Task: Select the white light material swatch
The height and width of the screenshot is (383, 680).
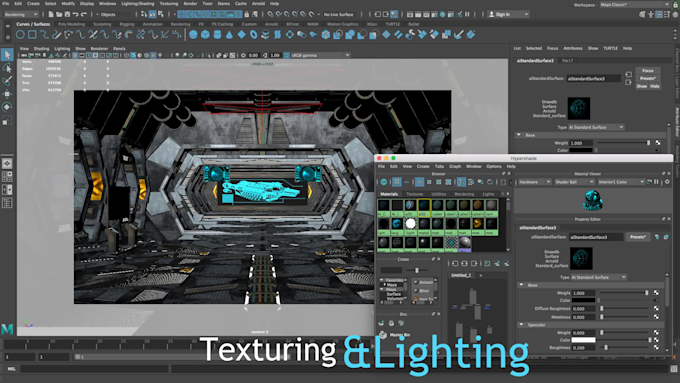Action: coord(410,223)
